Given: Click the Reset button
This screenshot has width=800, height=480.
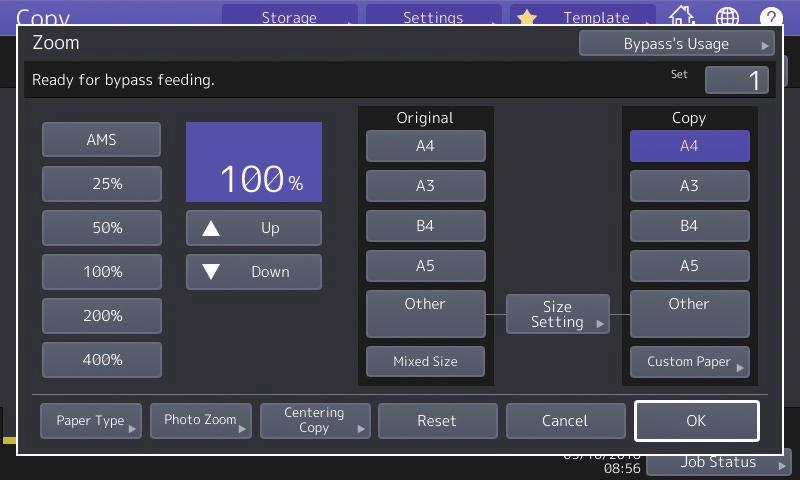Looking at the screenshot, I should click(436, 421).
